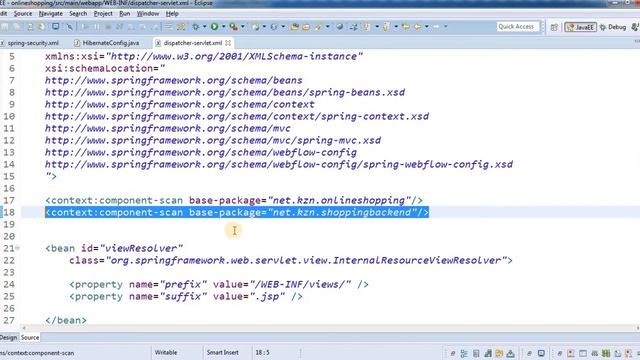Viewport: 640px width, 360px height.
Task: Click the highlighted net.kzn.shoppingbackend line 18
Action: tap(237, 212)
